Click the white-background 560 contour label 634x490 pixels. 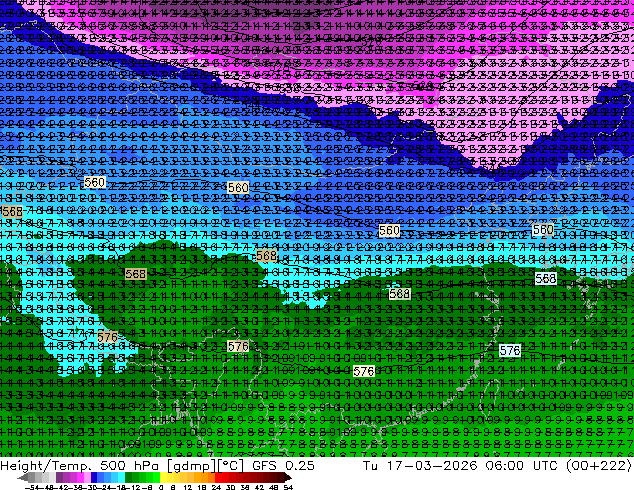(x=543, y=230)
